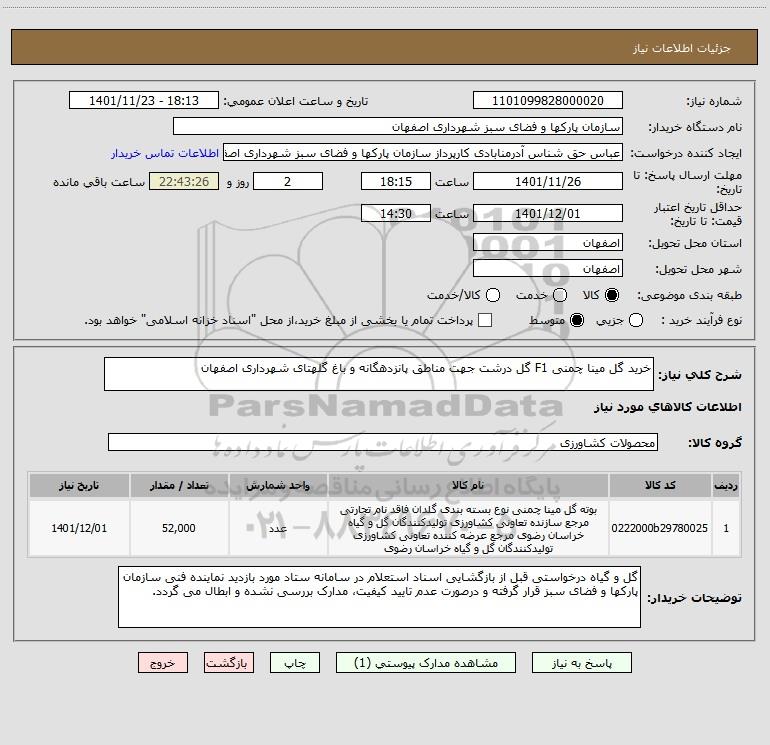Click buyer notes text area
770x745 pixels.
379,597
